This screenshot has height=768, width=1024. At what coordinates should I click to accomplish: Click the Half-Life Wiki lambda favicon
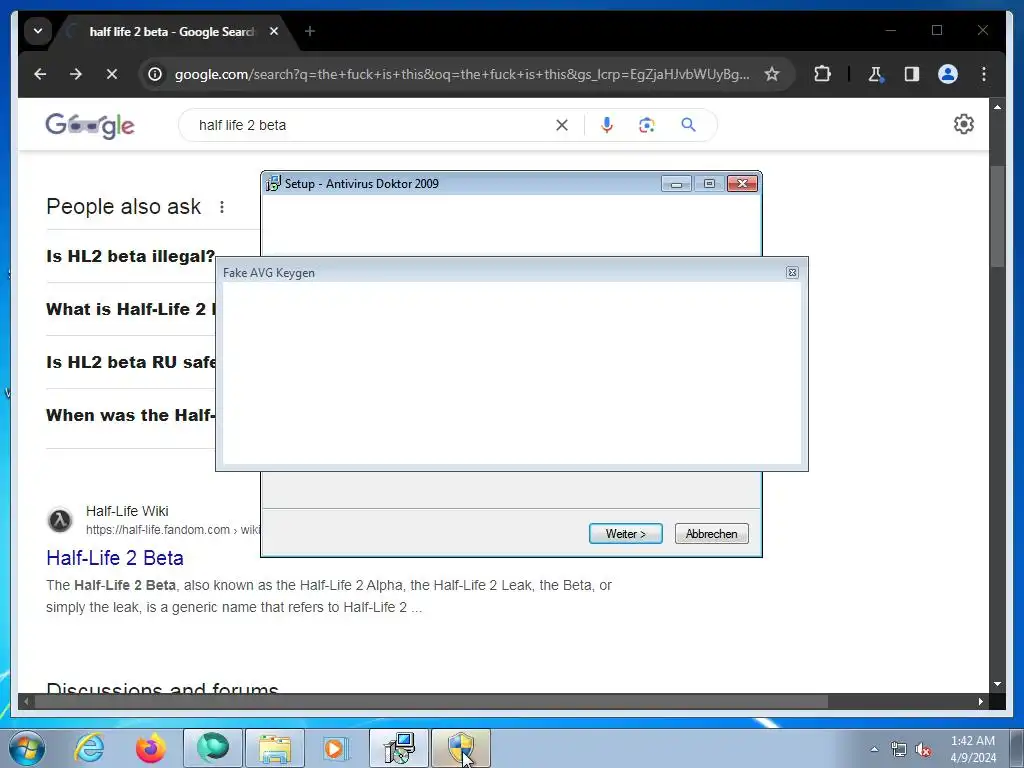click(60, 520)
